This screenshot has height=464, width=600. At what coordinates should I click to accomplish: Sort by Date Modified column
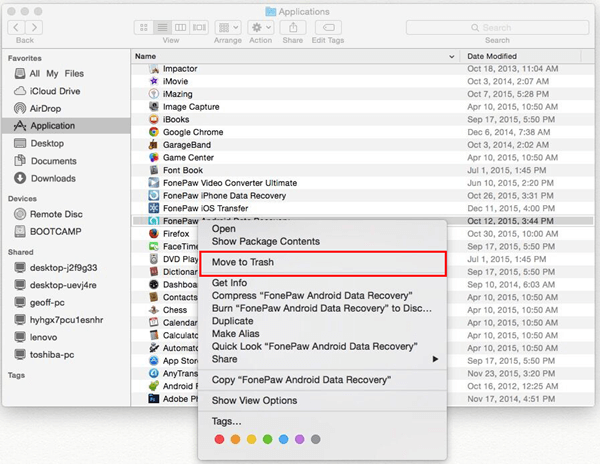tap(520, 56)
